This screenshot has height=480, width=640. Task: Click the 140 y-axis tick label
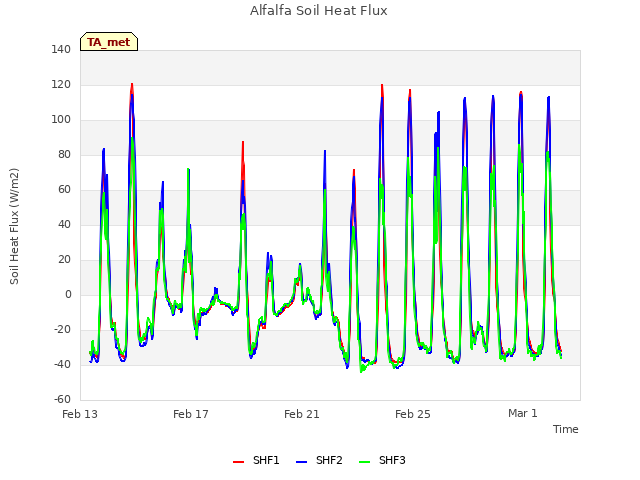coord(61,49)
